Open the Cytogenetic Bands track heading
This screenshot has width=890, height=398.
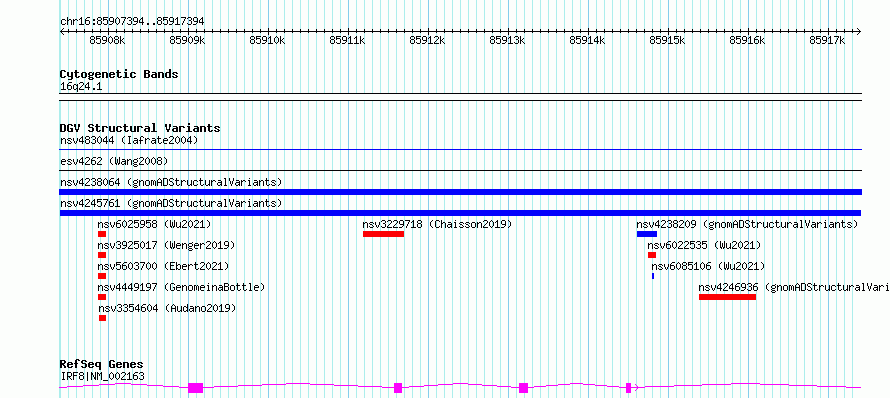119,74
